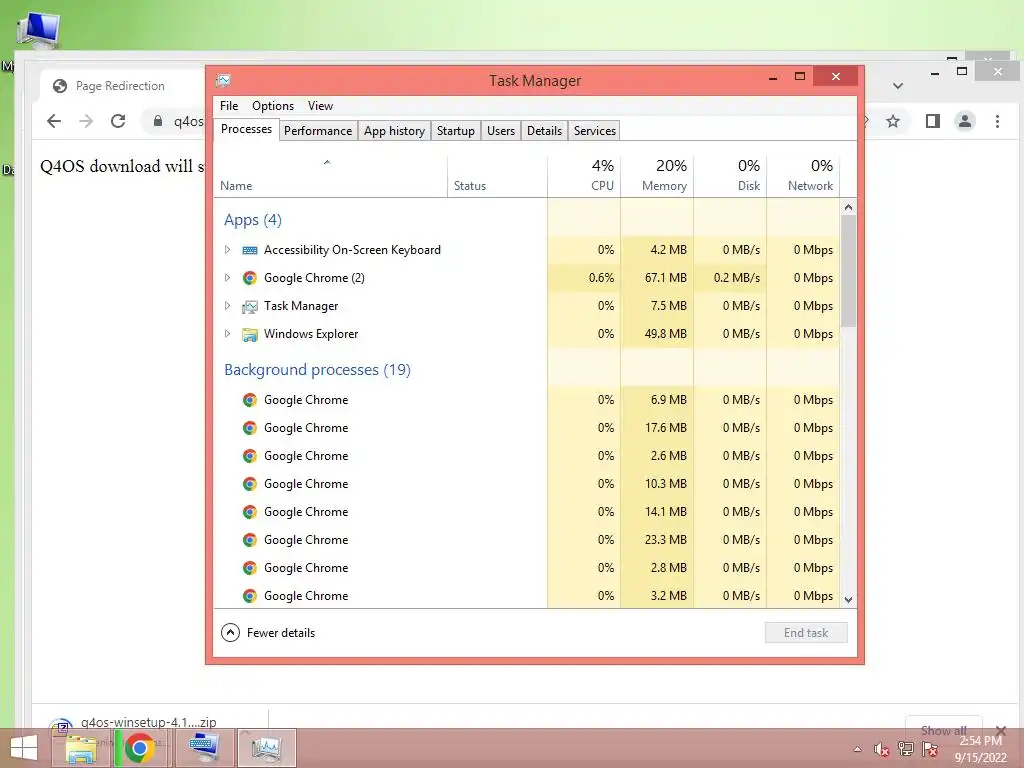1024x768 pixels.
Task: Sort by the Disk column header
Action: tap(730, 176)
